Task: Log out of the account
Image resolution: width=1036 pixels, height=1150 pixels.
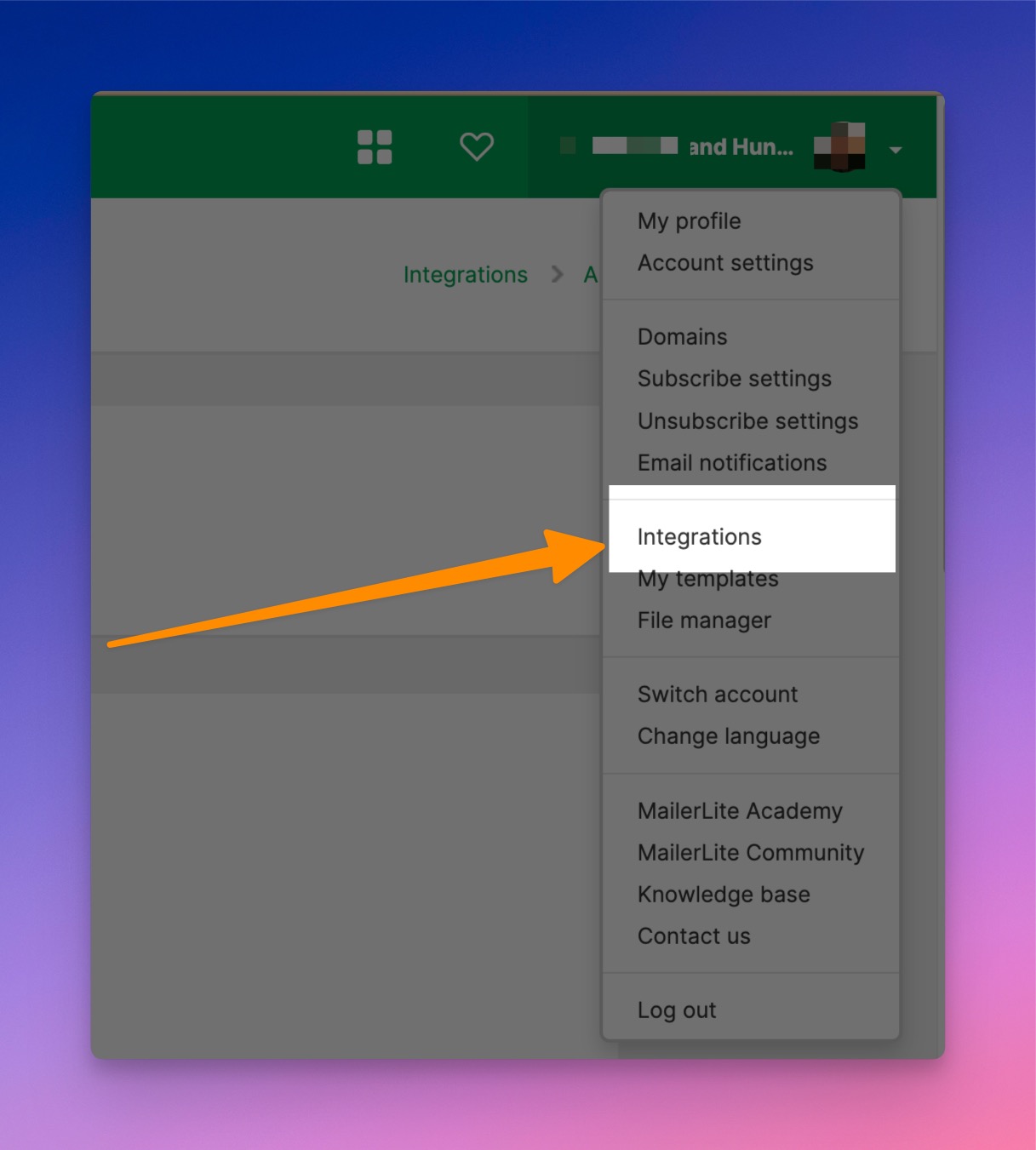Action: 676,1010
